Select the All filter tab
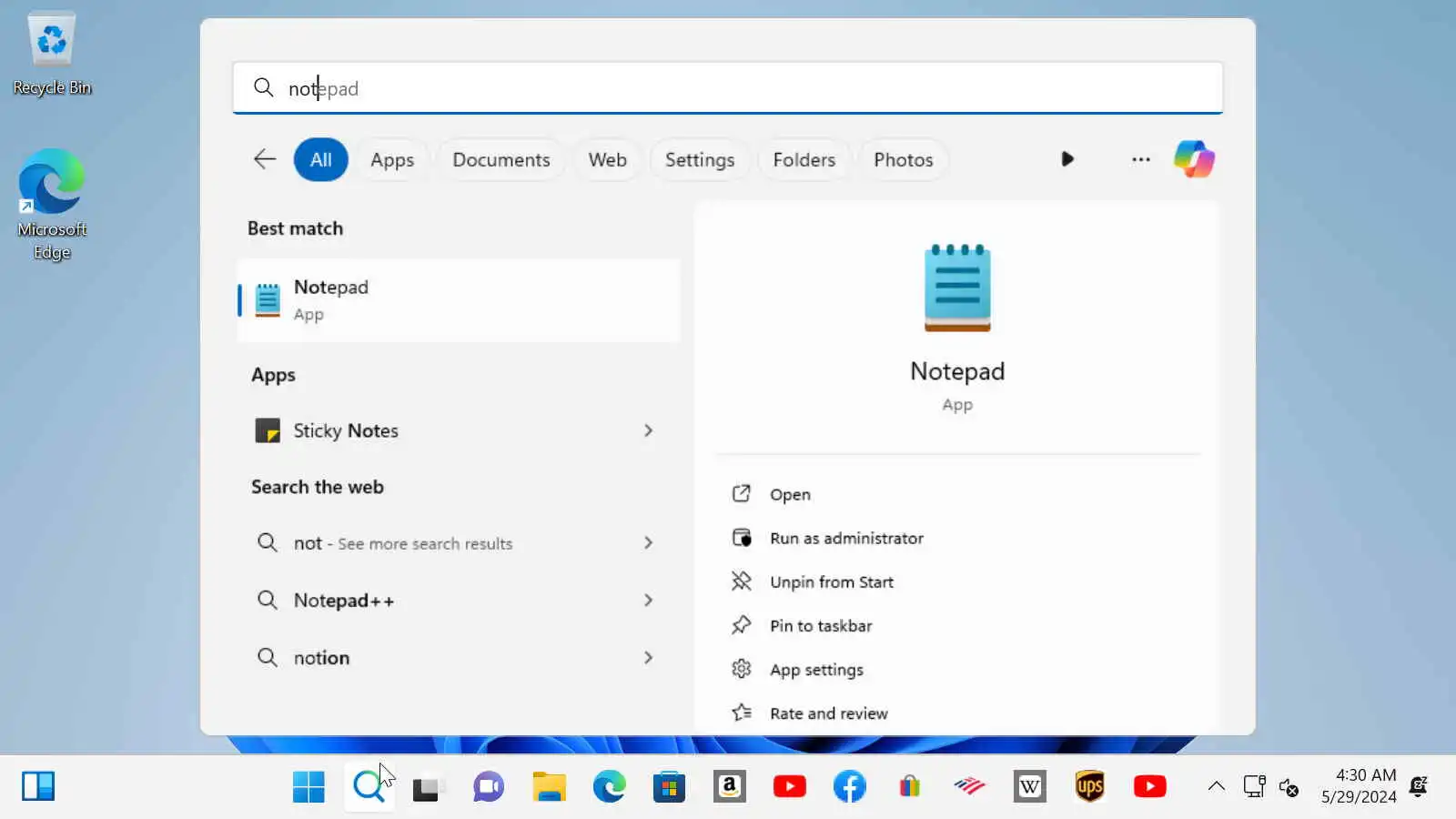1456x819 pixels. (320, 159)
